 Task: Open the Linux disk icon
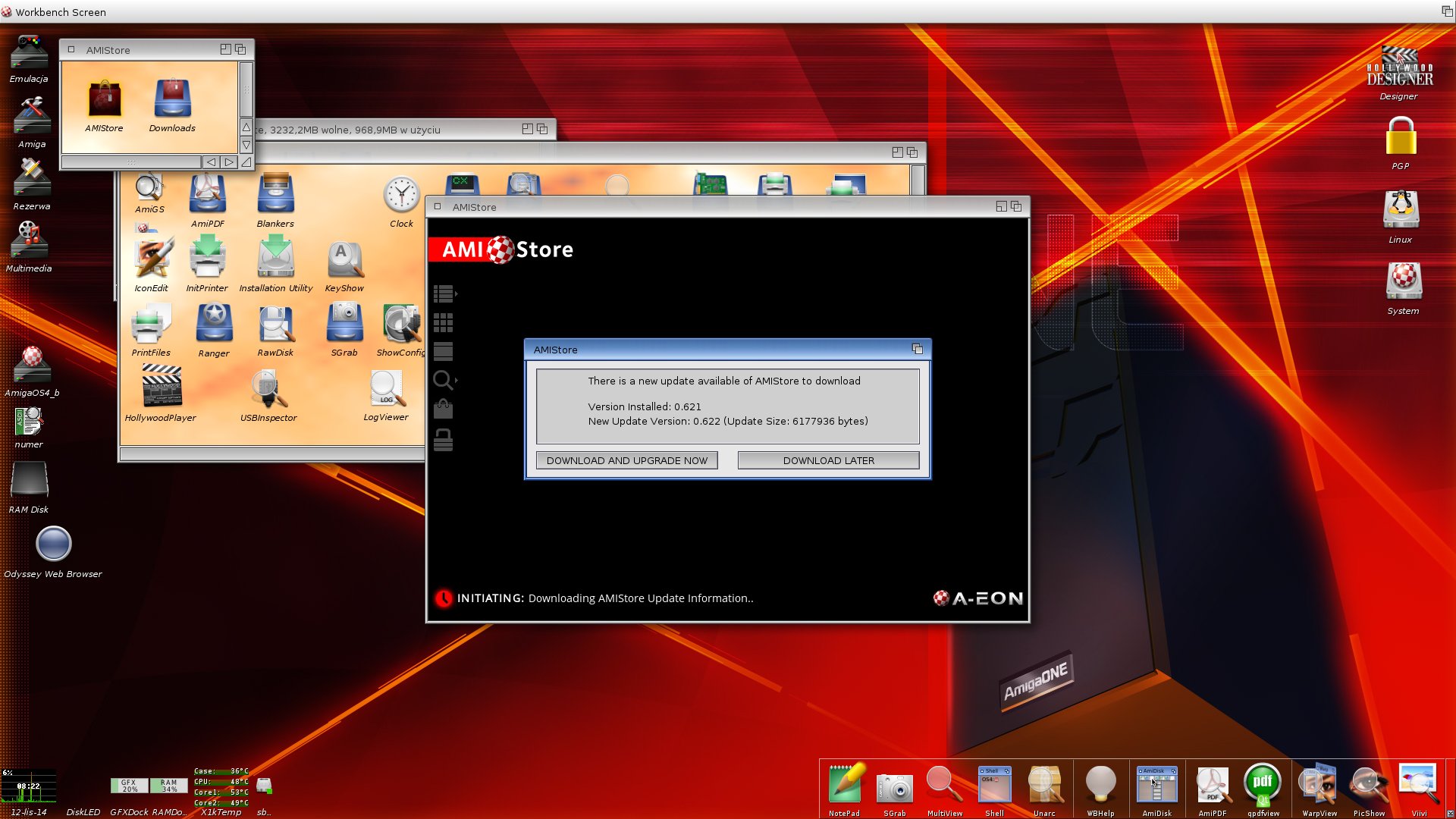click(x=1401, y=217)
